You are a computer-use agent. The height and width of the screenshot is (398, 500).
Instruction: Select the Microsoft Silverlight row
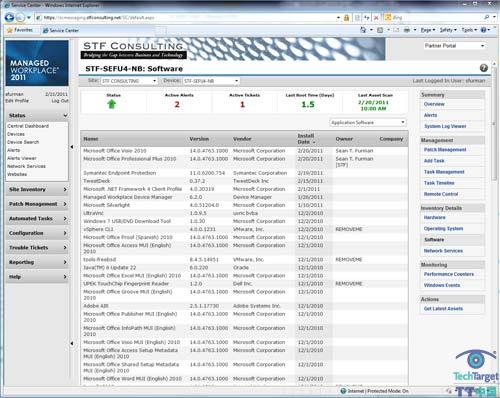(x=244, y=205)
